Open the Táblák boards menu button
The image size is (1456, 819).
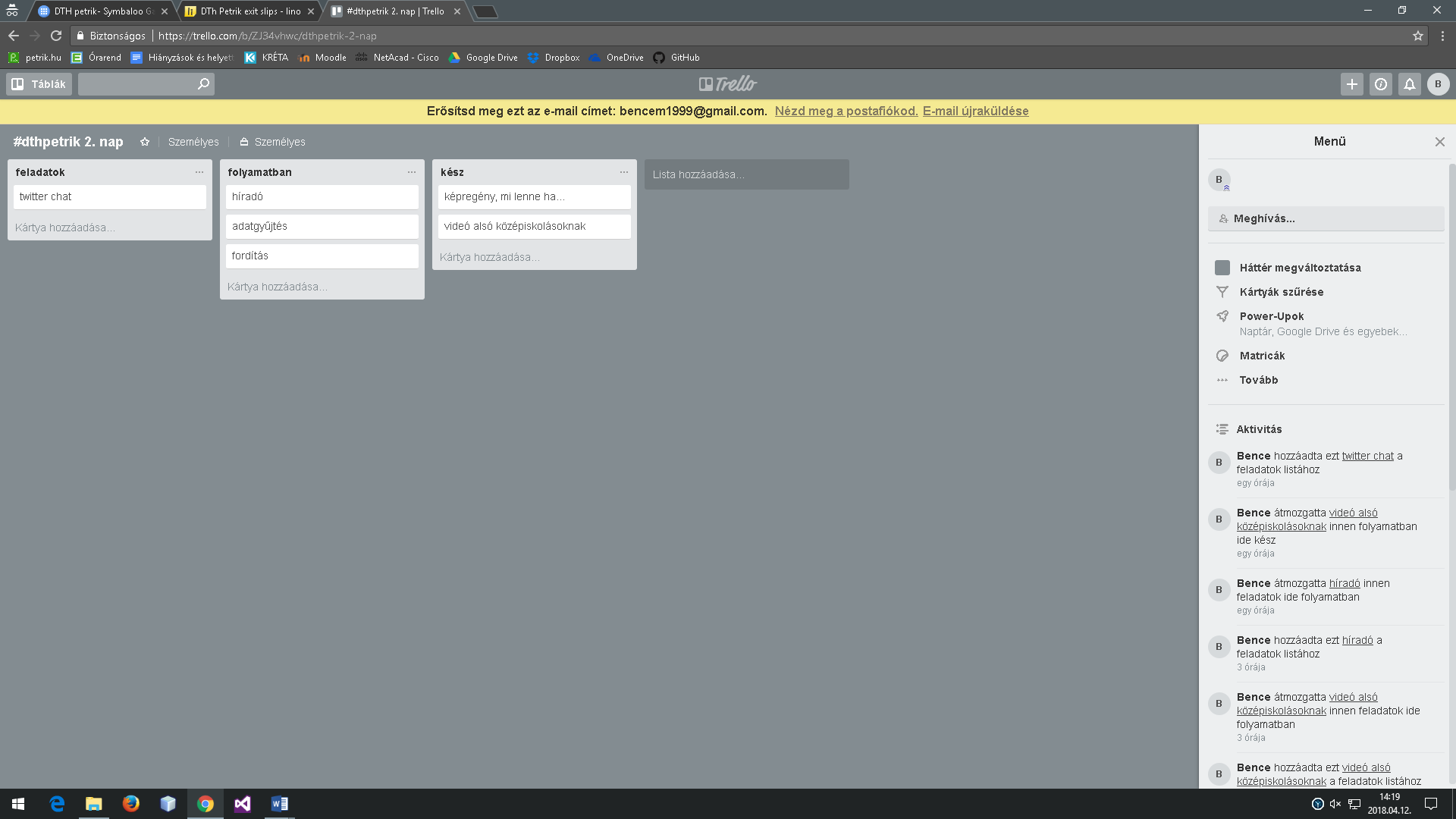(x=39, y=84)
